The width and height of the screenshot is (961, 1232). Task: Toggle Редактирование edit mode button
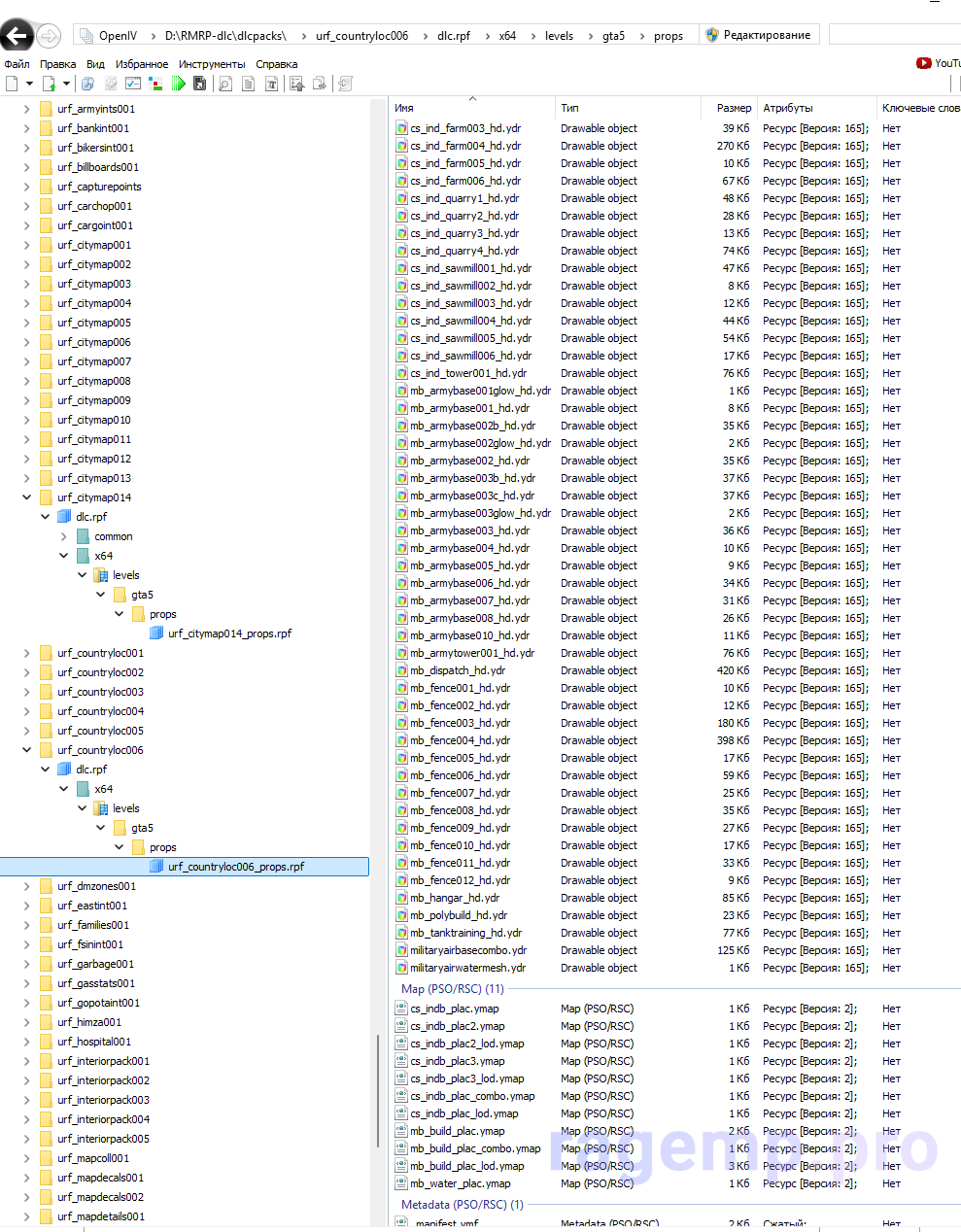[x=758, y=35]
